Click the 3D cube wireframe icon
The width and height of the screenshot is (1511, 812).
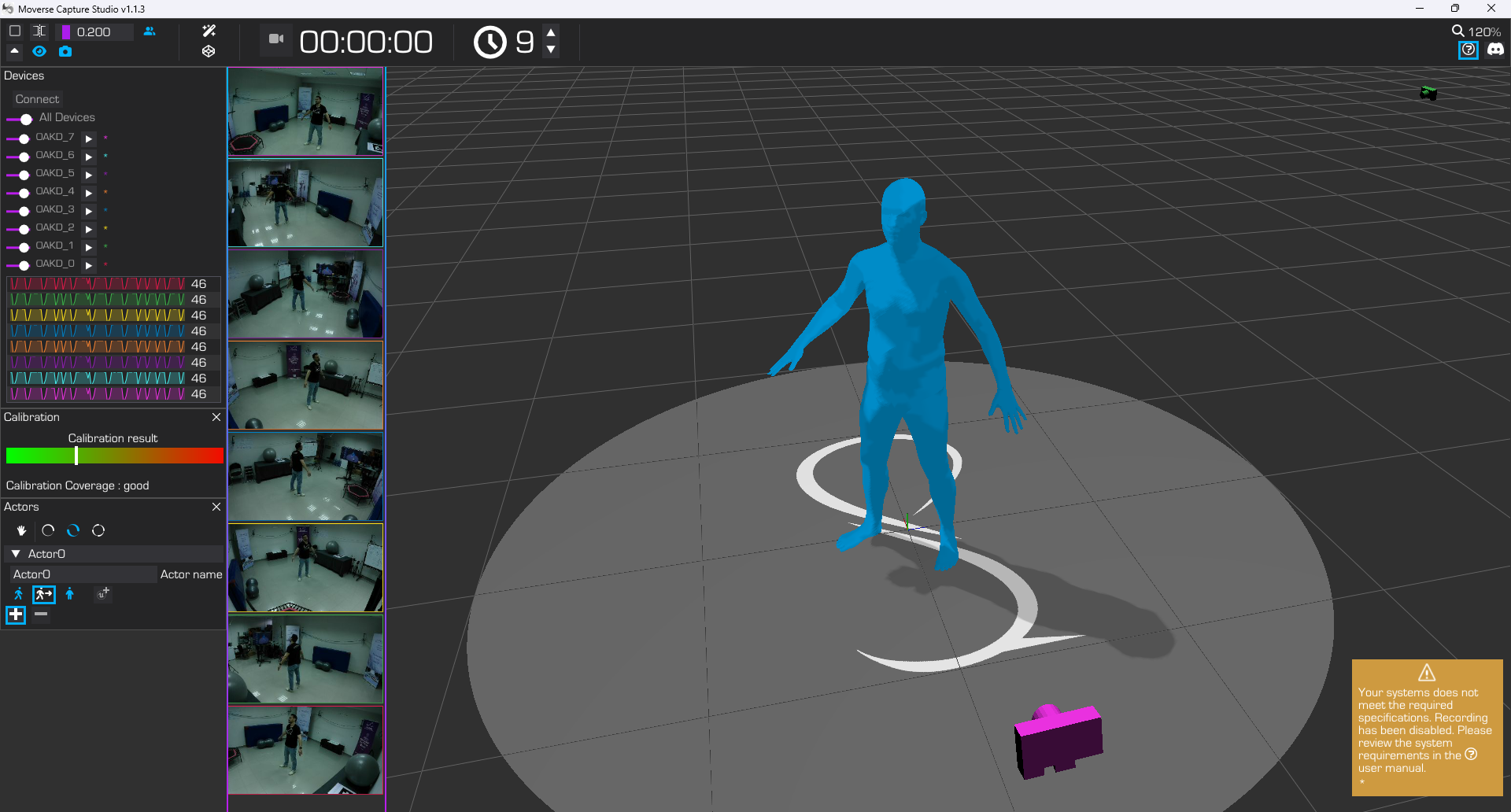209,51
